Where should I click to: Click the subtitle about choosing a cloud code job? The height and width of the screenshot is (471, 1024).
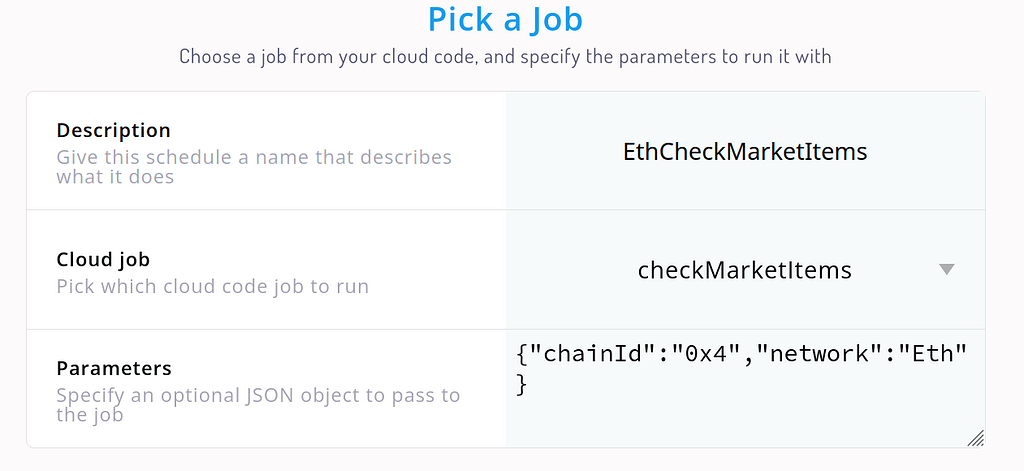pyautogui.click(x=505, y=56)
